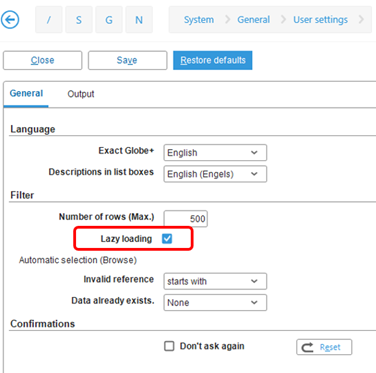Open the slash shortcut button
This screenshot has height=373, width=376.
point(49,20)
